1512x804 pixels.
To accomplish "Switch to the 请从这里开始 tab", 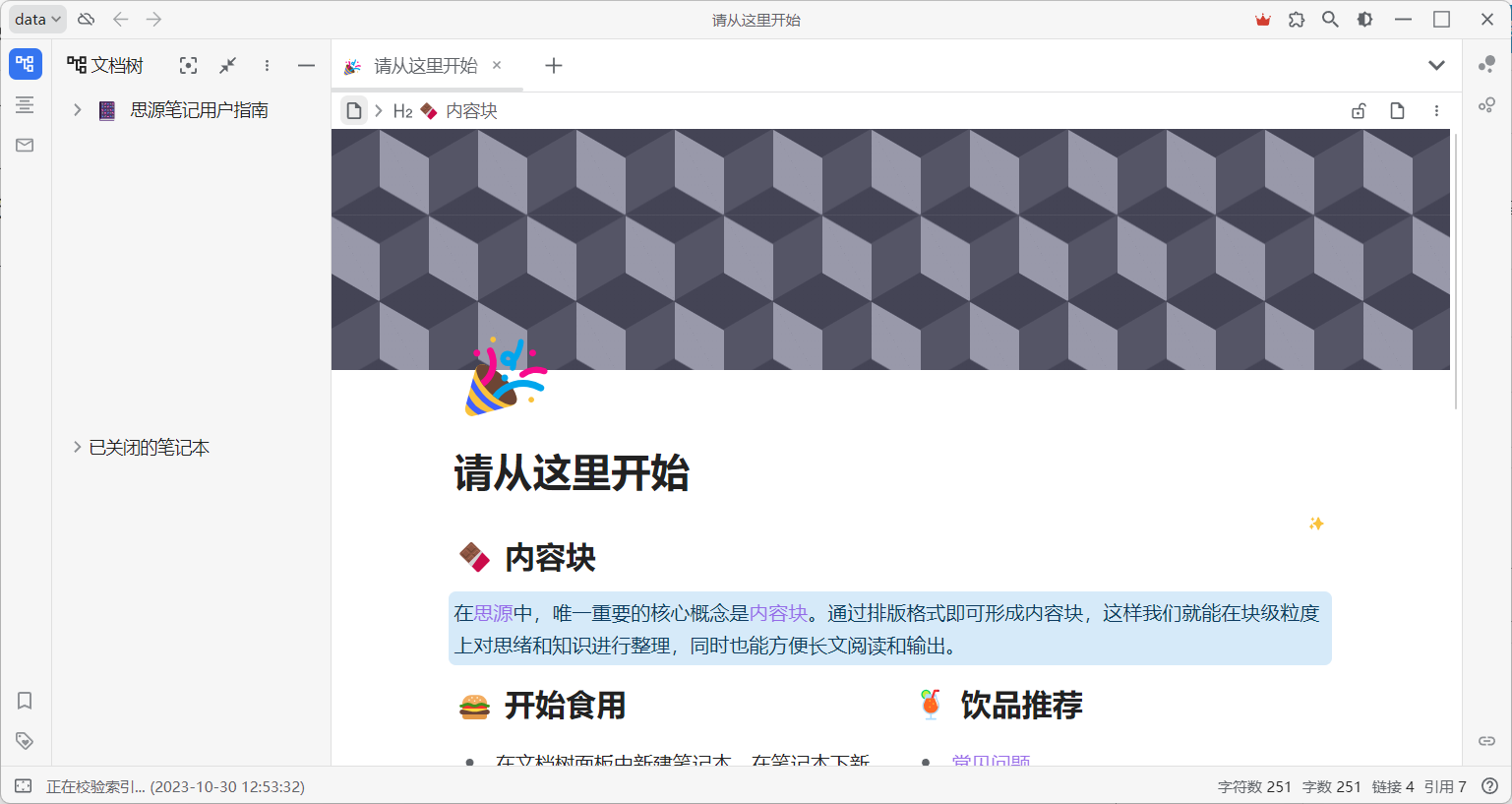I will tap(425, 66).
